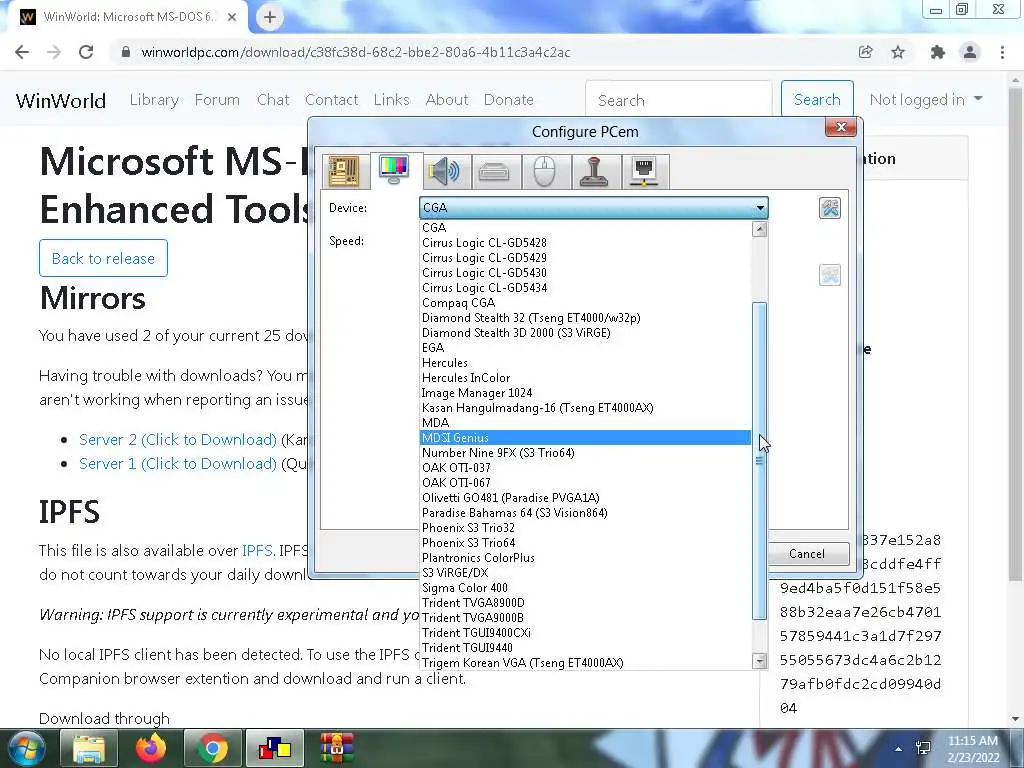Choose the highlighted MDSI Genius entry
1024x768 pixels.
tap(585, 438)
